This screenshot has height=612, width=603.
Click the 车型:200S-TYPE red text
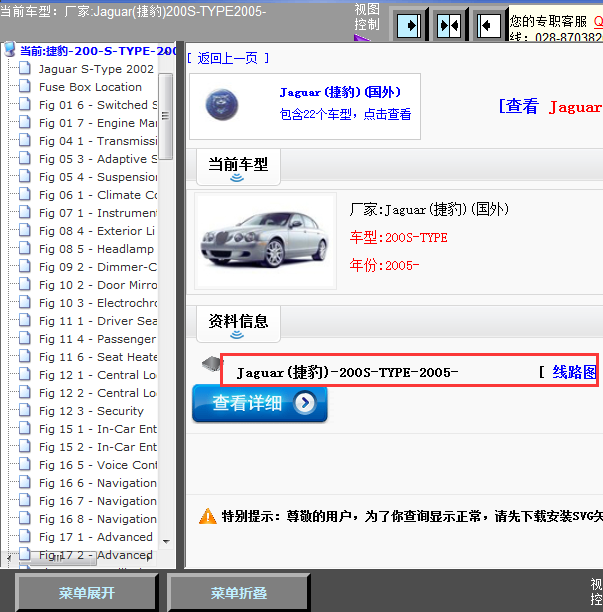398,237
